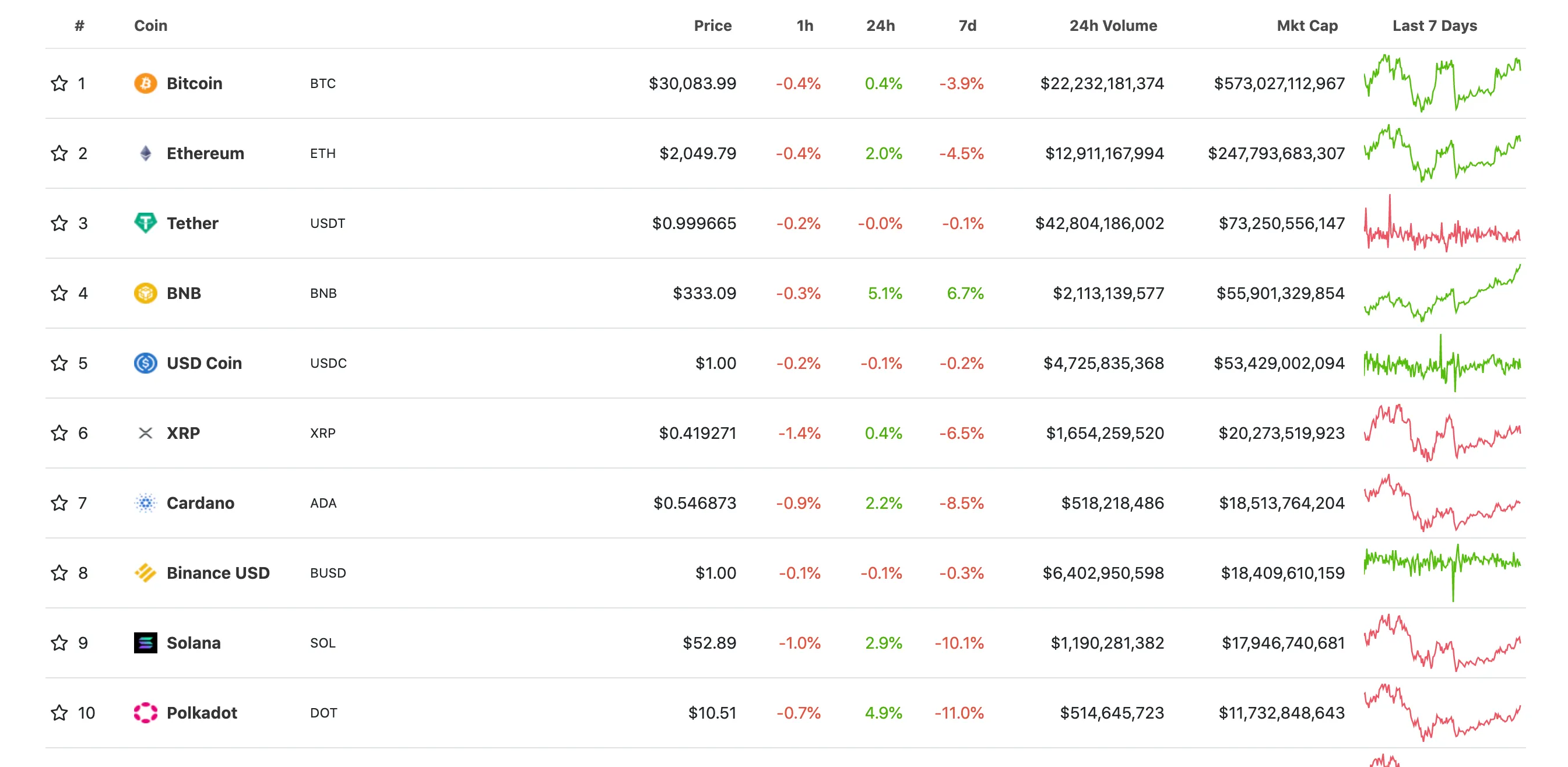The height and width of the screenshot is (767, 1568).
Task: Click the BNB yellow logo icon
Action: pyautogui.click(x=145, y=293)
